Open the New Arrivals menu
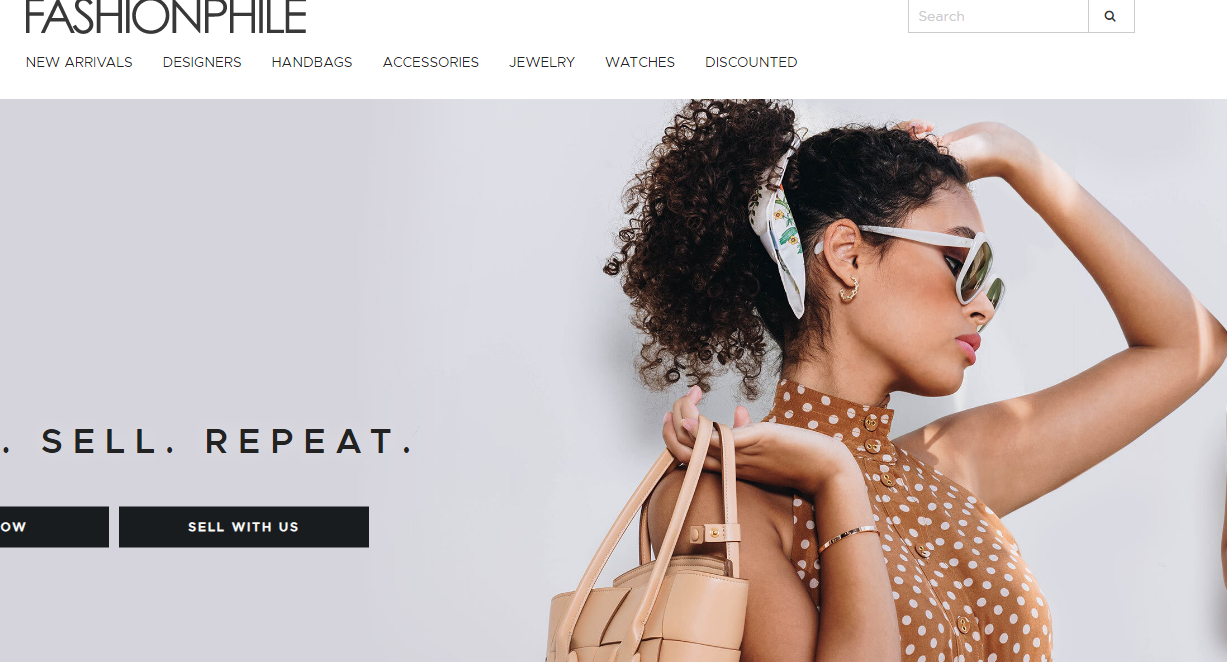1227x662 pixels. point(79,62)
